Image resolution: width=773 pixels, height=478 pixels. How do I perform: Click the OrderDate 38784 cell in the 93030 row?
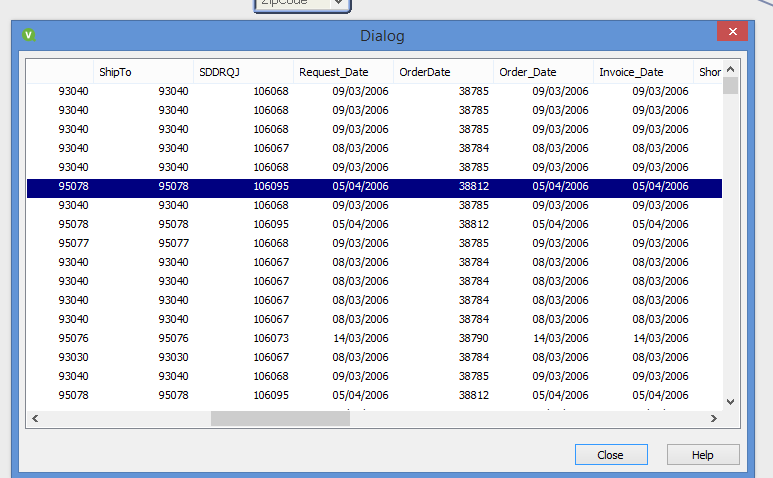474,357
